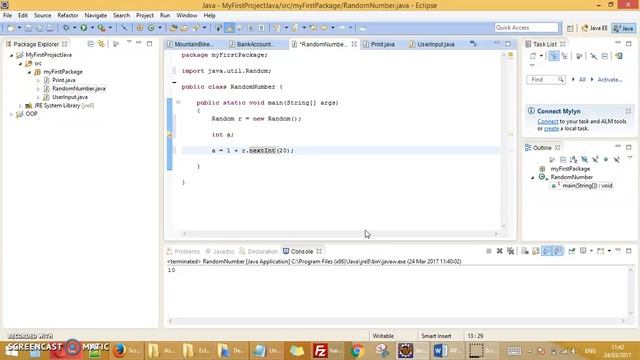Open the Display Selected Console dropdown arrow

point(591,251)
